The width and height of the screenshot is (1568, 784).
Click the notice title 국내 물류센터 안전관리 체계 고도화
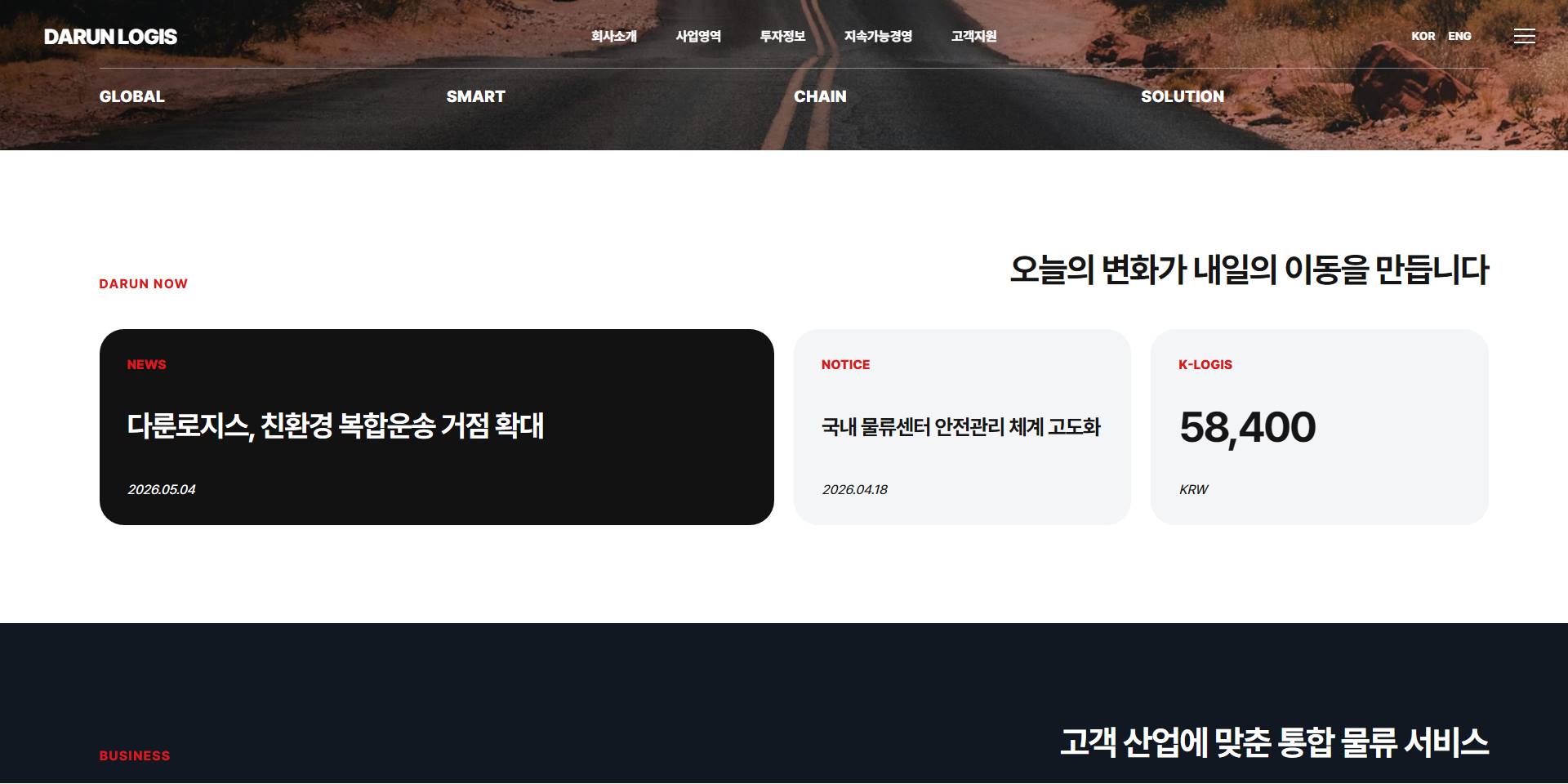tap(961, 427)
